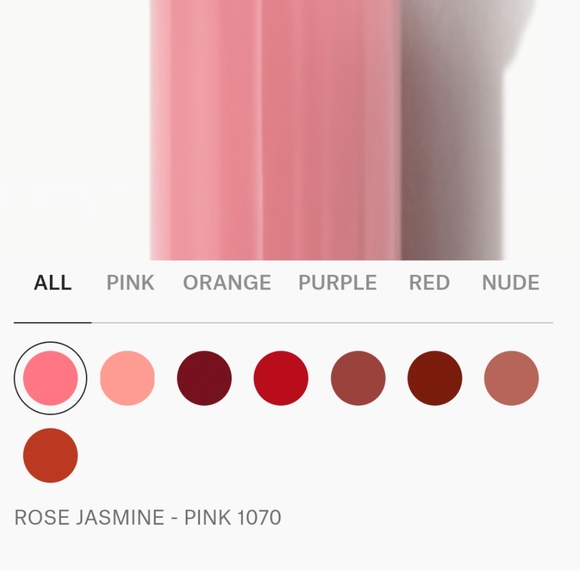Click the selected Rose Jasmine pink swatch
The image size is (580, 575).
click(50, 378)
